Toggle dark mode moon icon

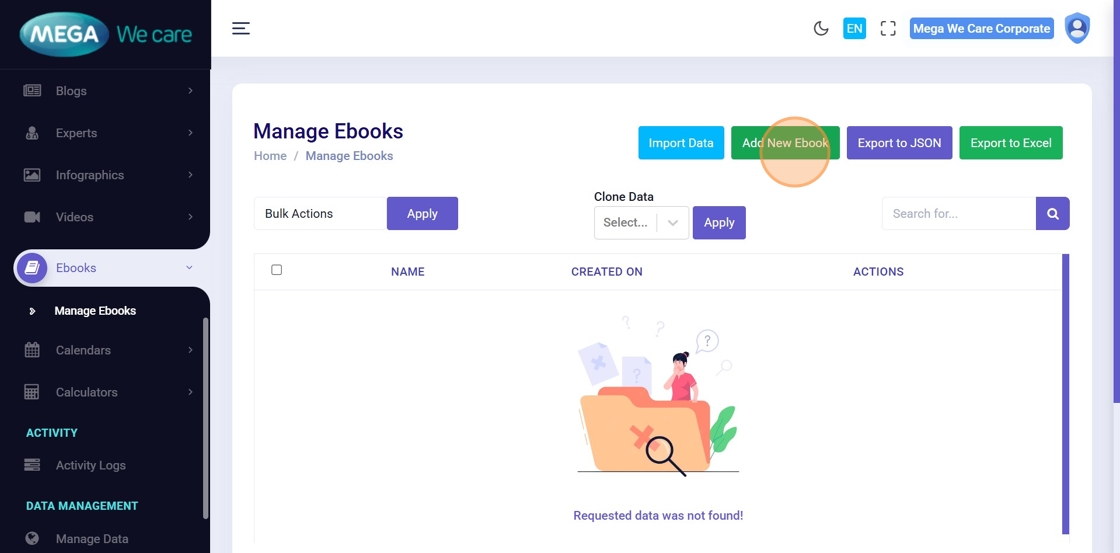pos(821,28)
